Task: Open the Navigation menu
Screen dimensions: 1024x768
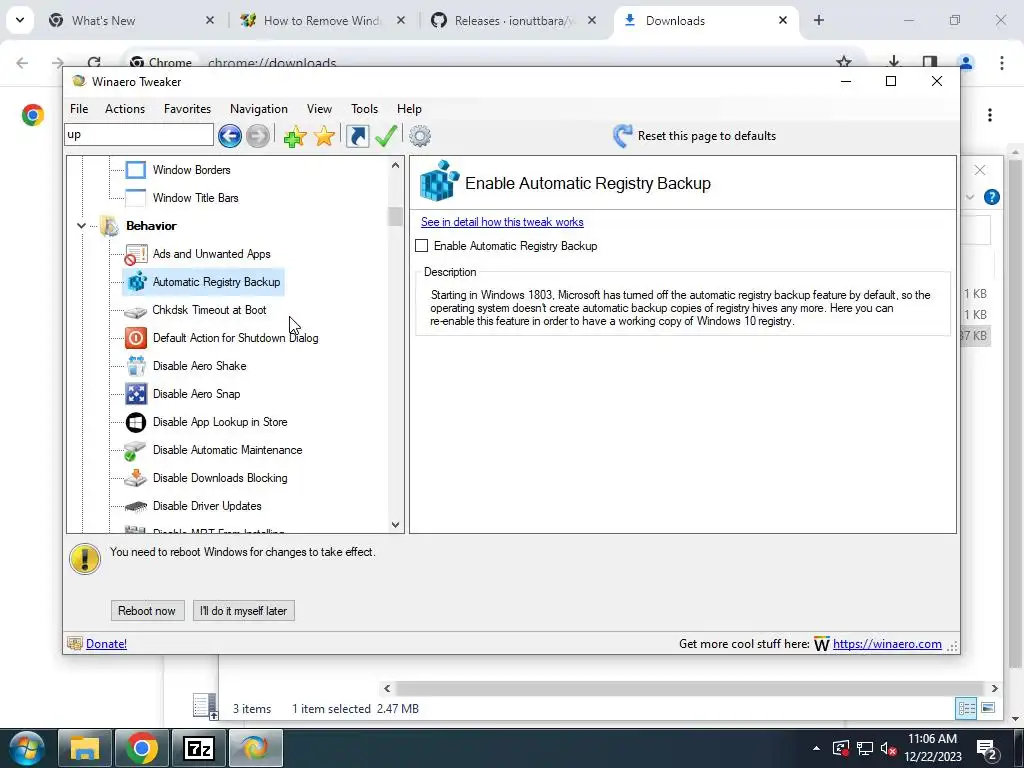Action: coord(259,109)
